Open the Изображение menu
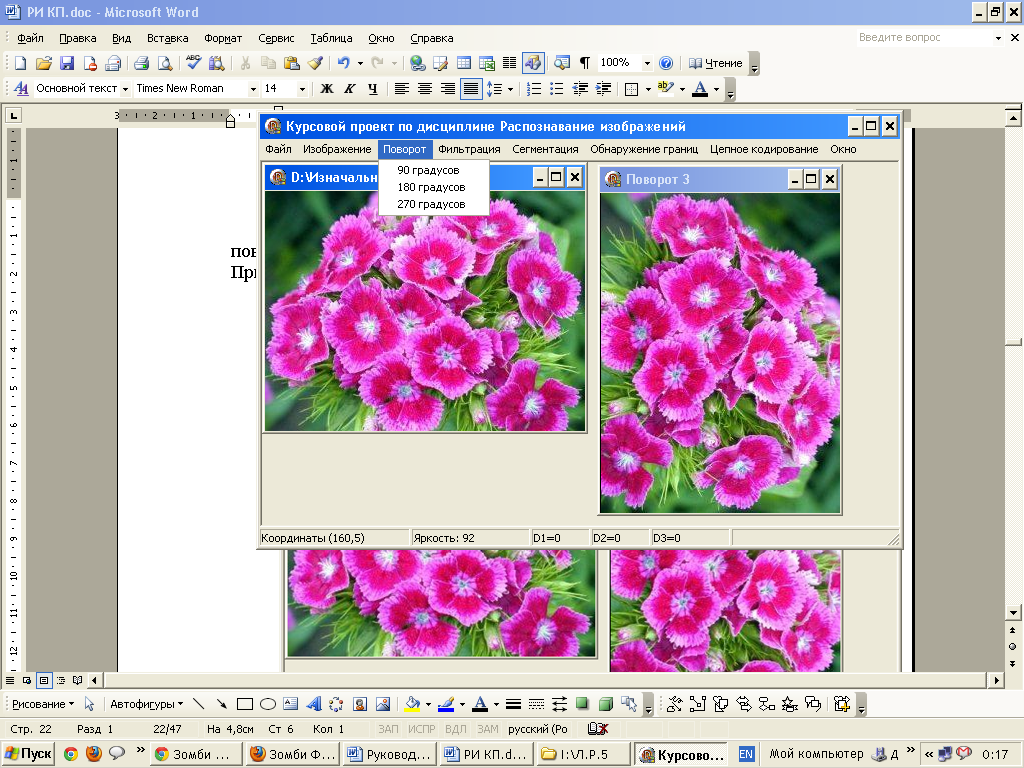The width and height of the screenshot is (1024, 768). pos(337,149)
